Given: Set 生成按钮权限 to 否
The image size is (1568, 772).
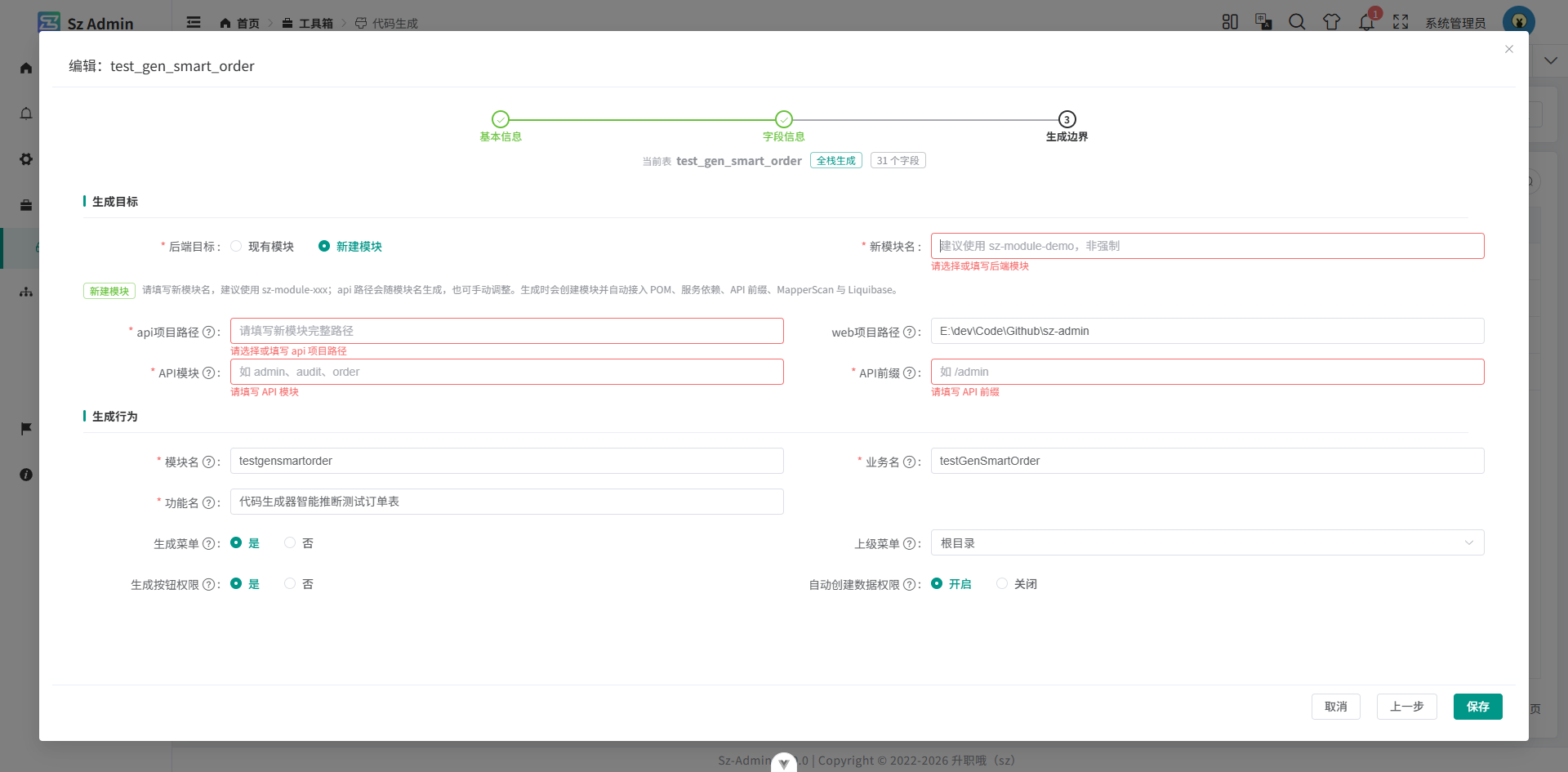Looking at the screenshot, I should (x=299, y=583).
